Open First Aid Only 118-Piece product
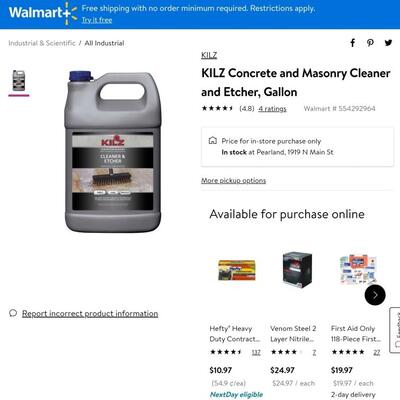 point(356,334)
